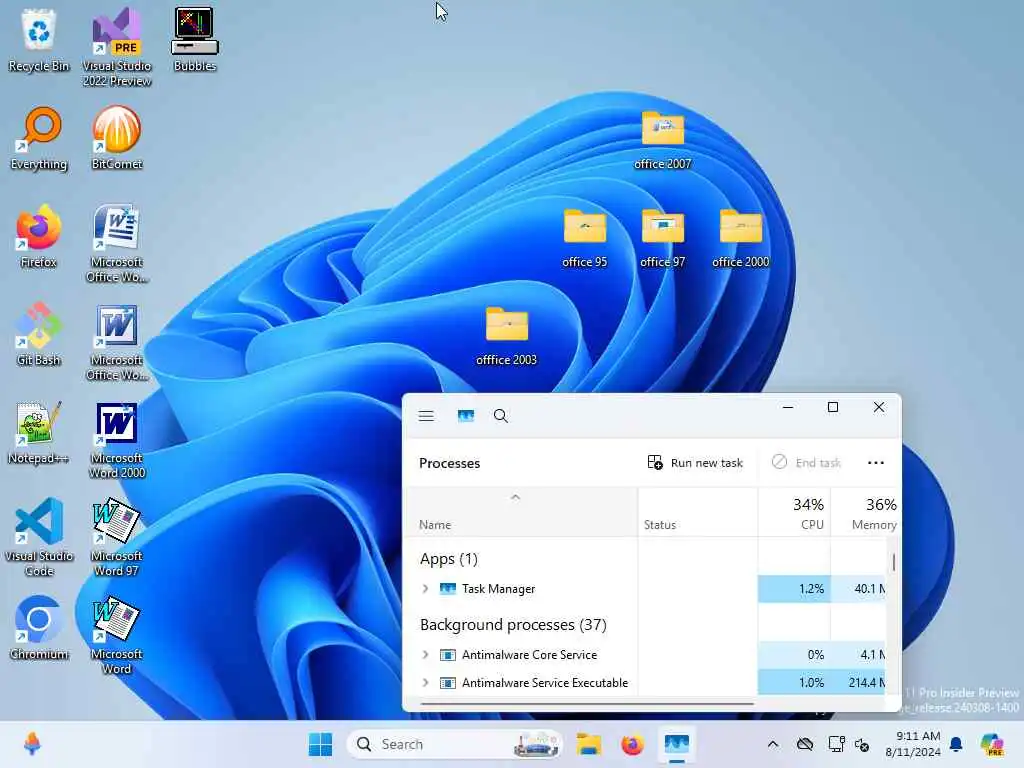The width and height of the screenshot is (1024, 768).
Task: Open the Windows Start menu
Action: (320, 744)
